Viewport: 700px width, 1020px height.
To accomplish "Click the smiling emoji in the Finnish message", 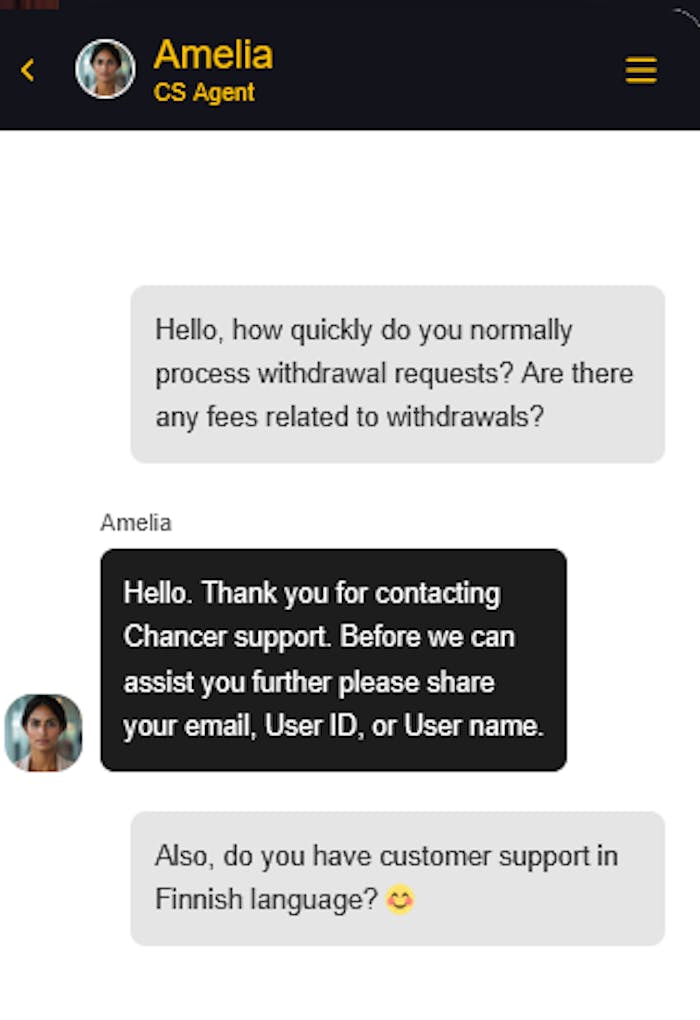I will 400,900.
